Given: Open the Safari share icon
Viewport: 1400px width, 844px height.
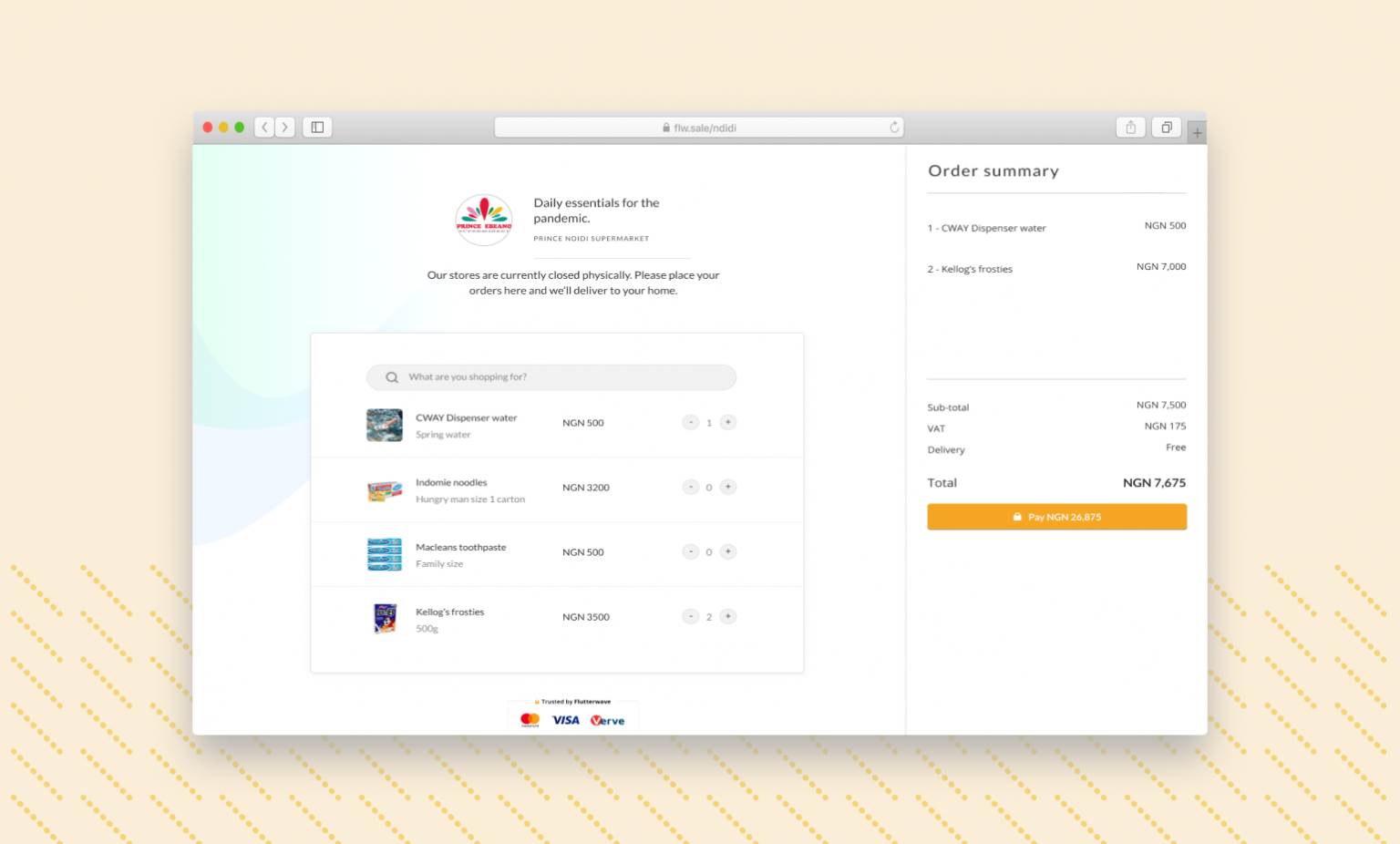Looking at the screenshot, I should (x=1130, y=127).
